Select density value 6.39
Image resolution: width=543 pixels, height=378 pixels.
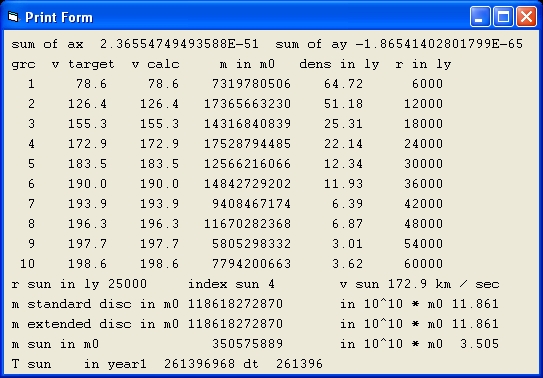tap(347, 204)
